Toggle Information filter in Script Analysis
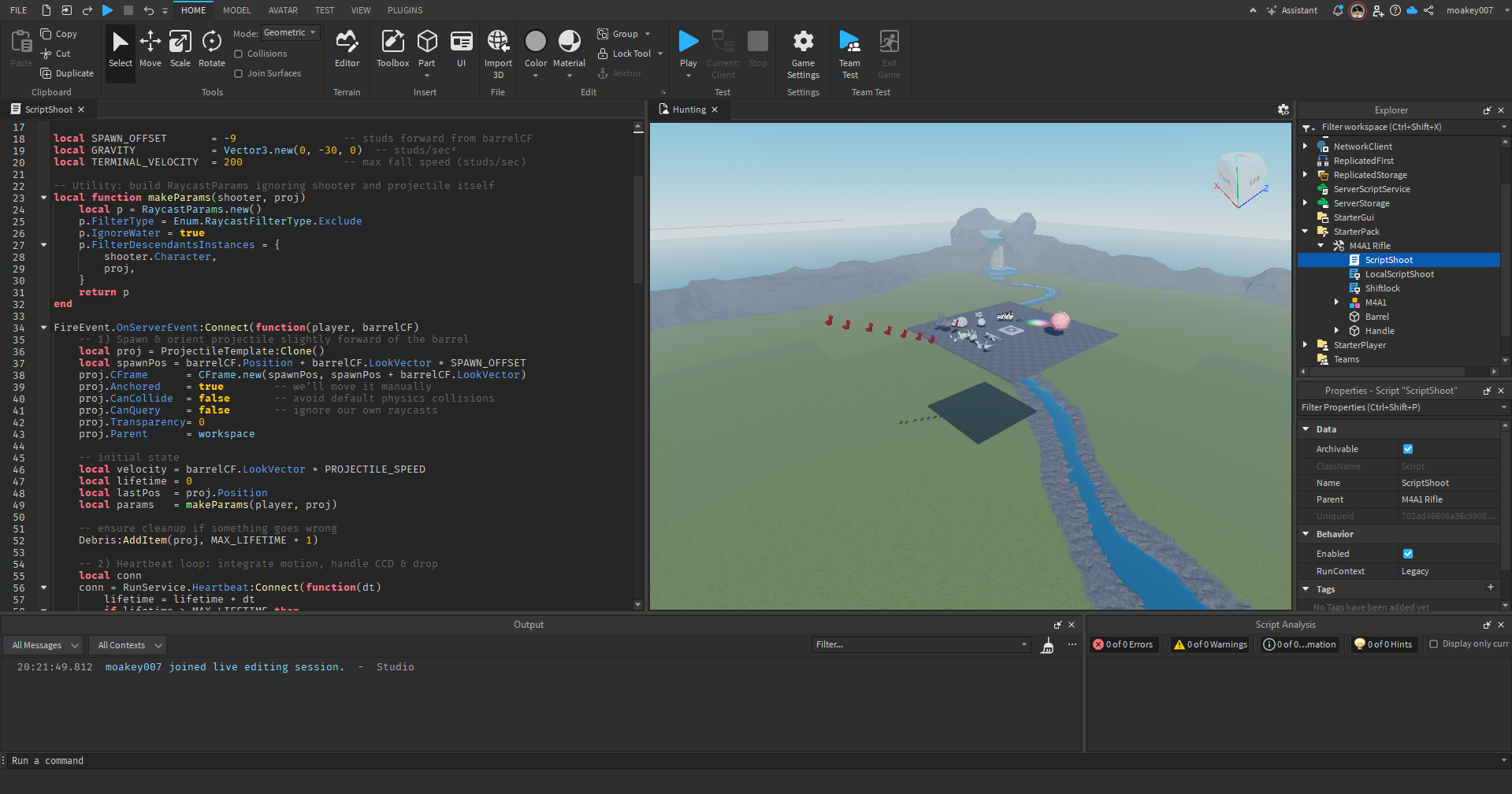The height and width of the screenshot is (794, 1512). coord(1299,644)
